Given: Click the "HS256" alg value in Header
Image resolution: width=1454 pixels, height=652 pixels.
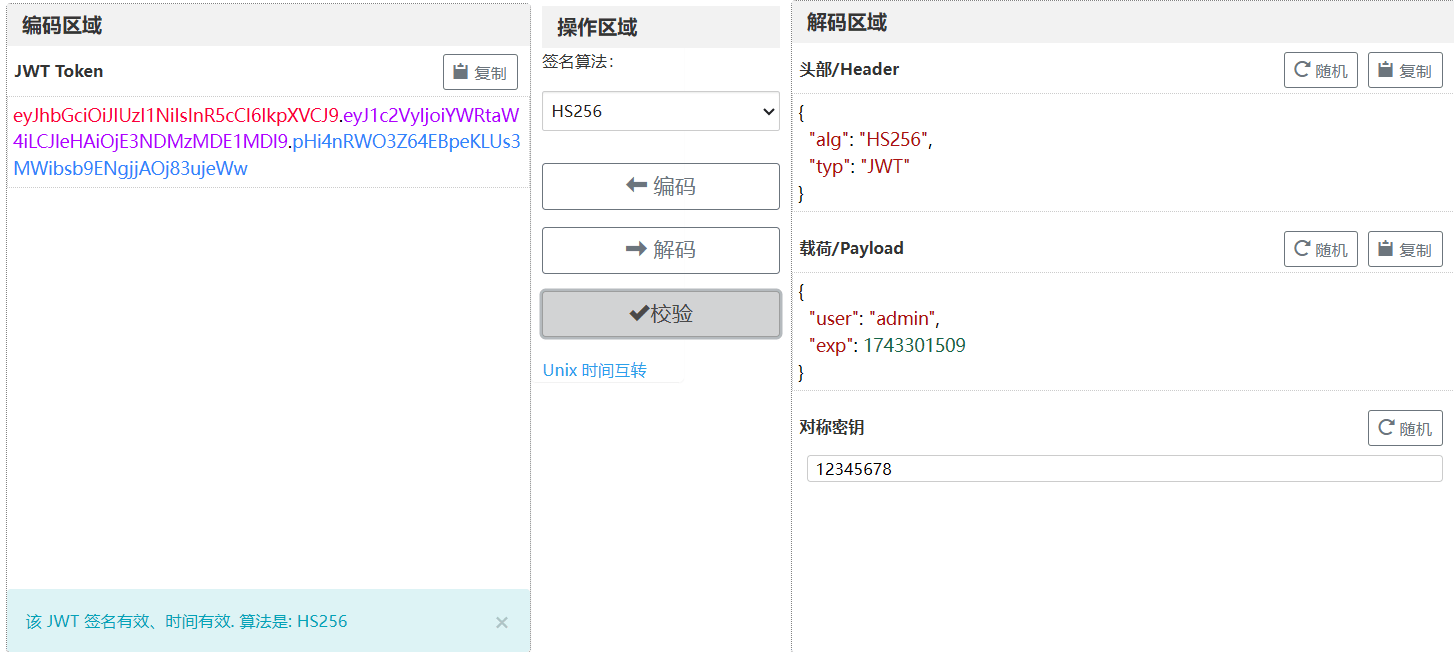Looking at the screenshot, I should pos(893,140).
